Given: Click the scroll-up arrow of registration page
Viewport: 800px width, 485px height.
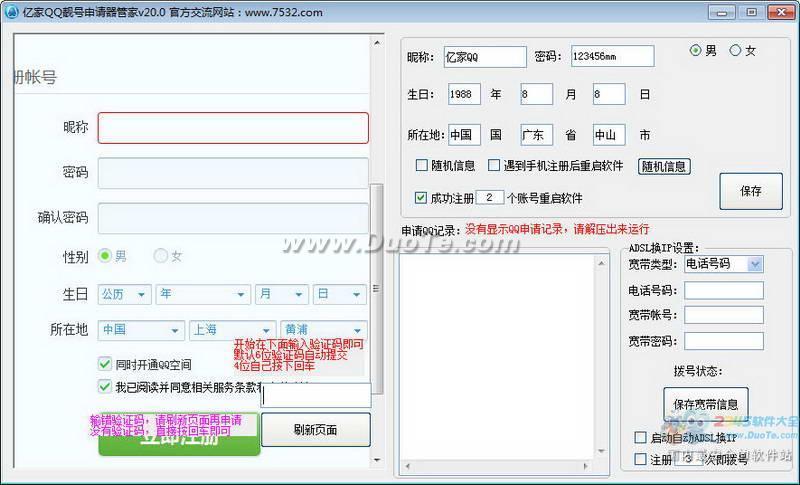Looking at the screenshot, I should (x=378, y=43).
